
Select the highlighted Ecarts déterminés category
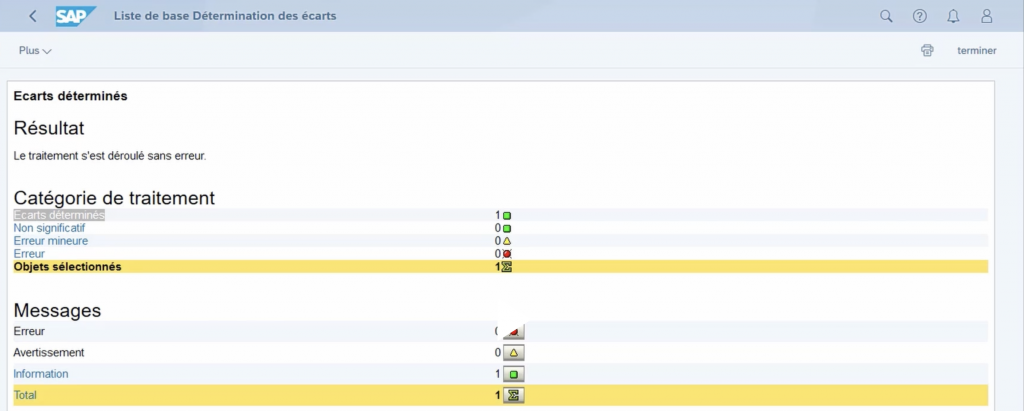59,215
